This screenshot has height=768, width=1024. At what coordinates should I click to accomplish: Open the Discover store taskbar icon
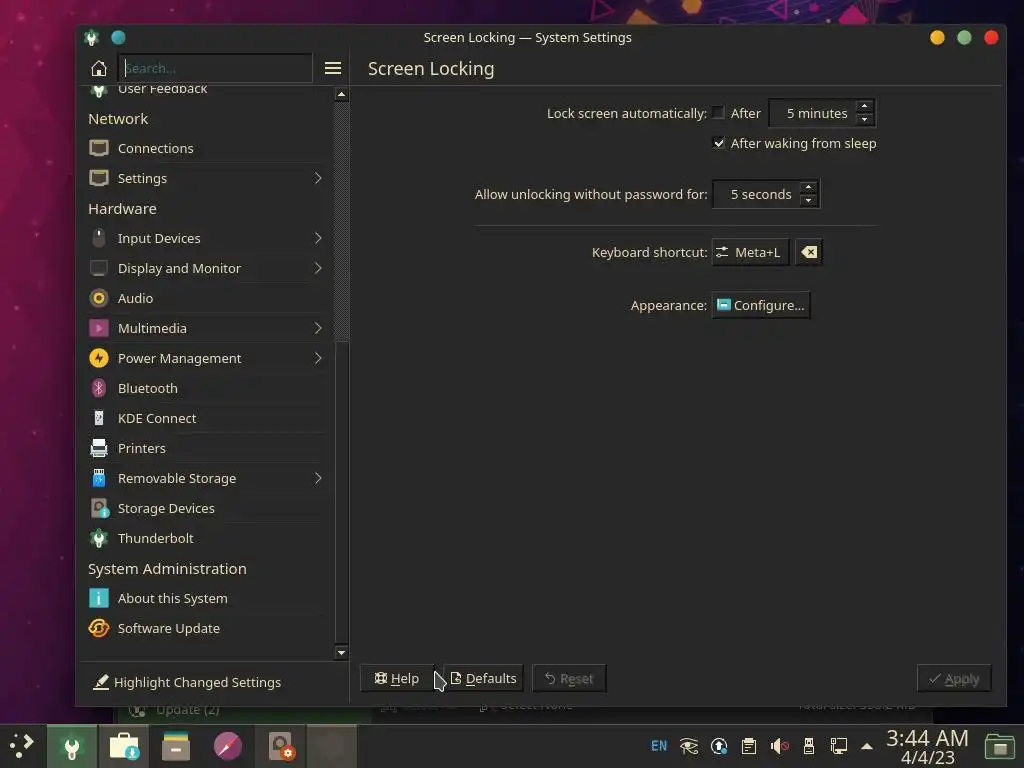pyautogui.click(x=124, y=746)
